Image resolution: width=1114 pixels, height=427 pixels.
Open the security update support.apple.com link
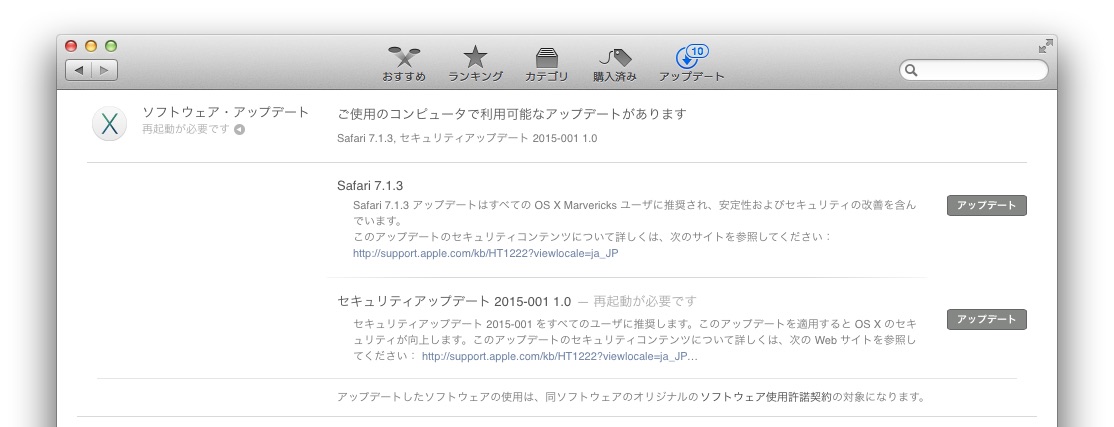point(560,357)
